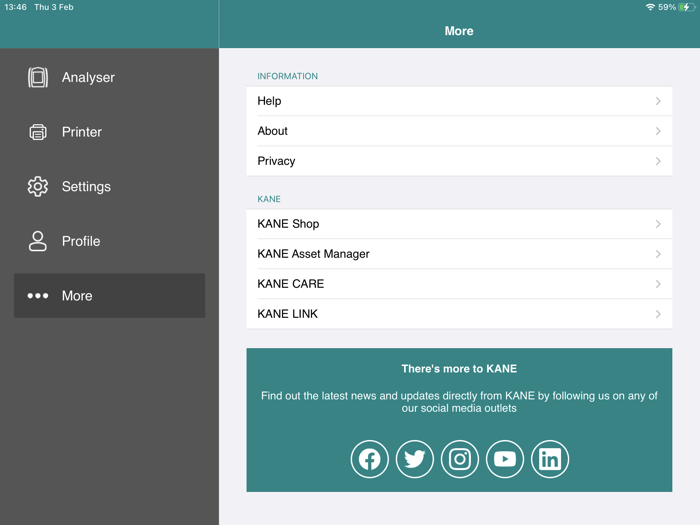
Task: Tap the Printer icon in sidebar
Action: coord(38,132)
